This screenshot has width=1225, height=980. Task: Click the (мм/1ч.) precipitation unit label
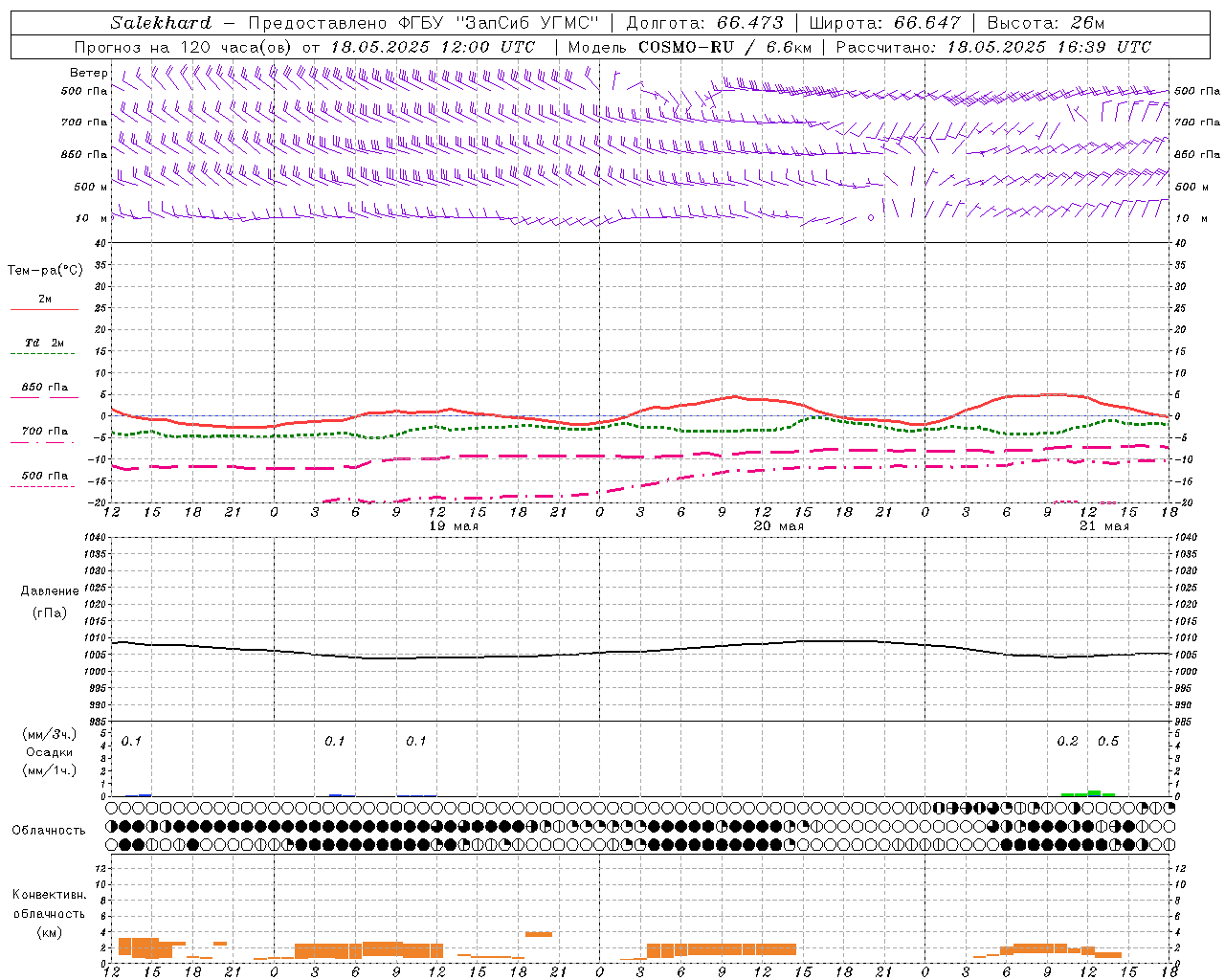pyautogui.click(x=50, y=770)
